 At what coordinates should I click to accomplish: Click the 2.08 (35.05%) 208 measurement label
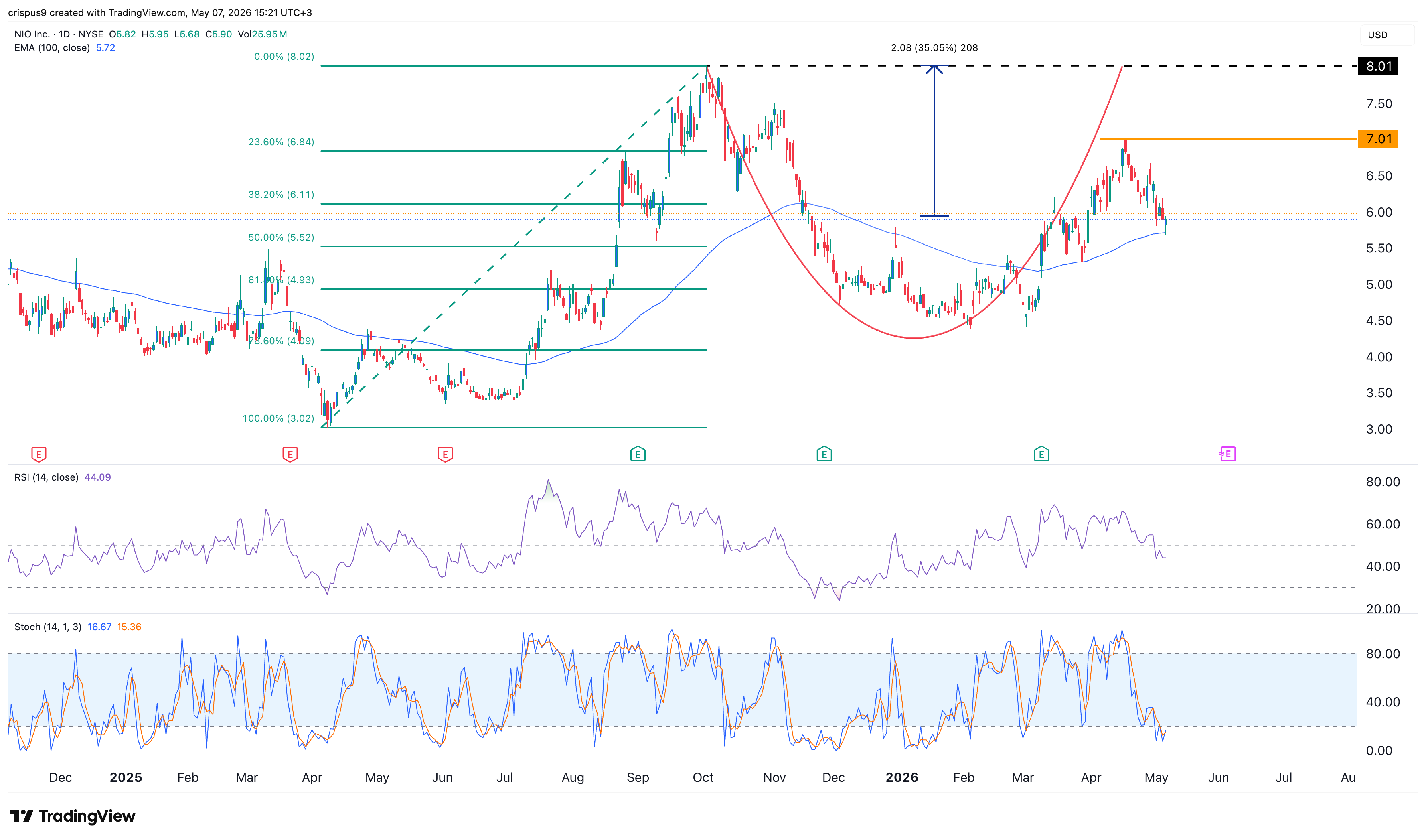[934, 48]
